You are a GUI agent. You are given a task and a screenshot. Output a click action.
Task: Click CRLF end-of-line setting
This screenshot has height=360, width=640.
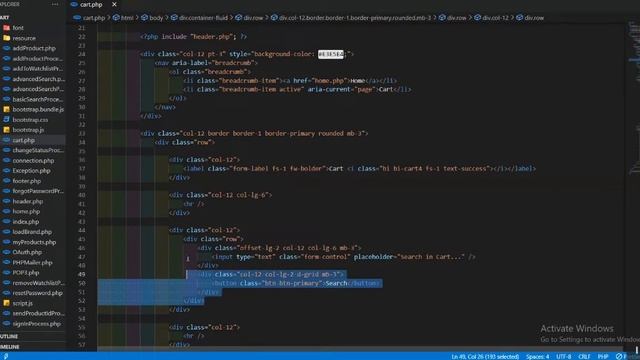tap(584, 356)
